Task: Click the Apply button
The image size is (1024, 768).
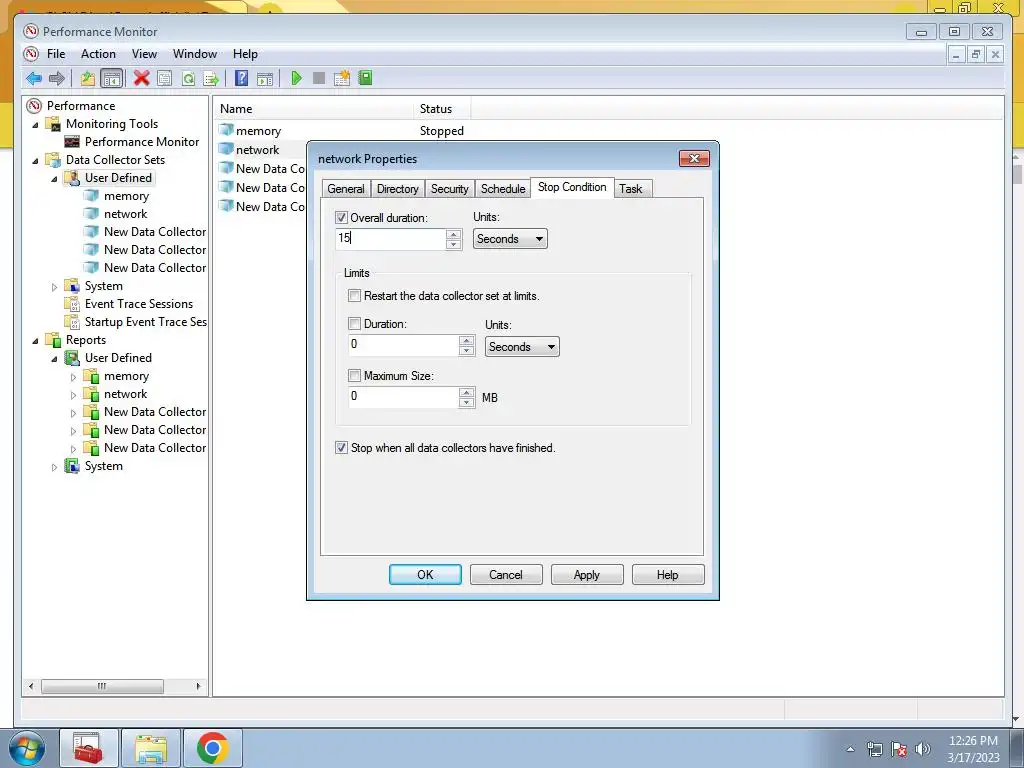Action: coord(587,575)
